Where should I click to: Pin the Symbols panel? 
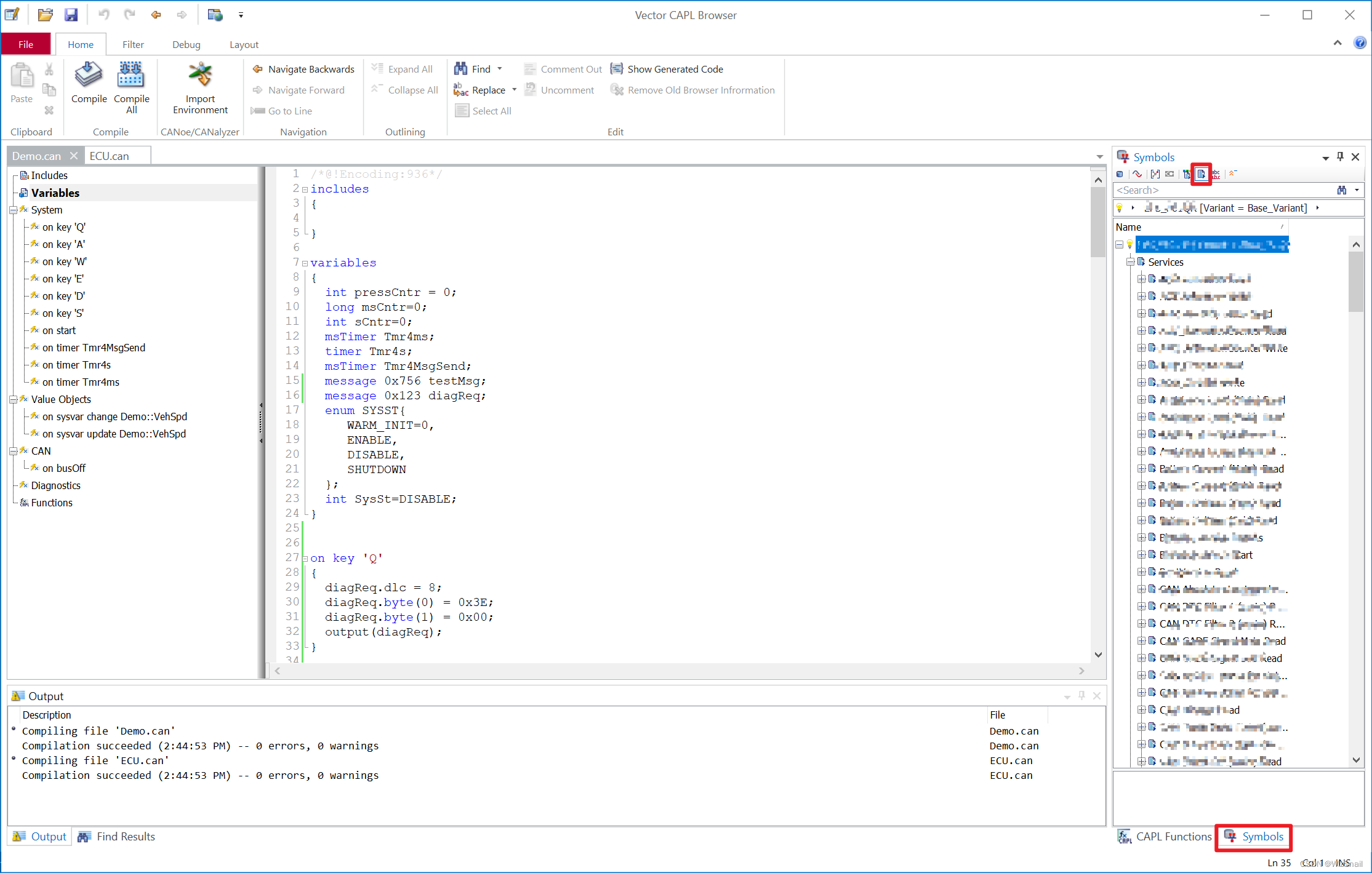1340,157
